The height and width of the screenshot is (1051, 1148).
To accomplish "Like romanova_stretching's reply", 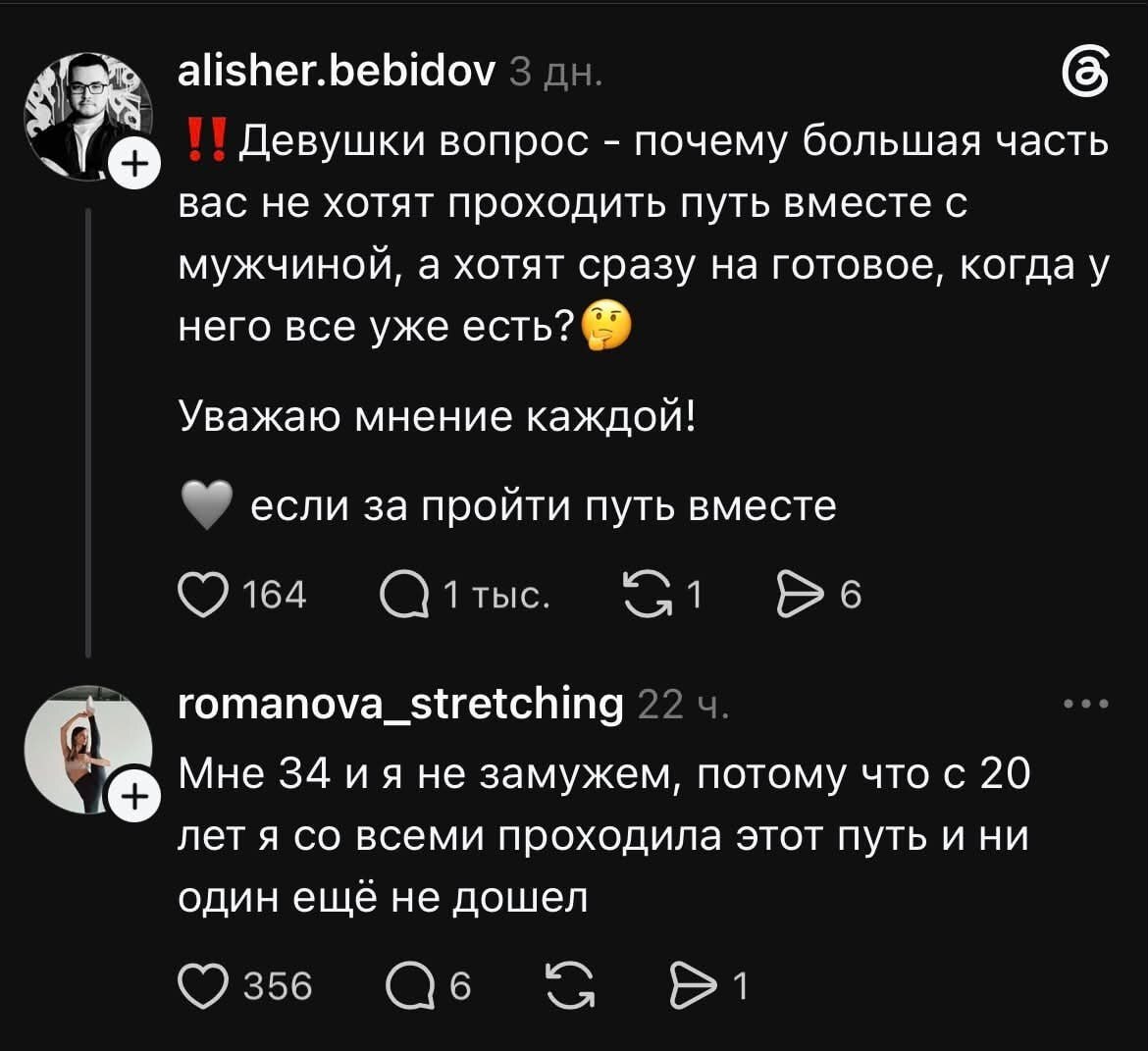I will (203, 986).
